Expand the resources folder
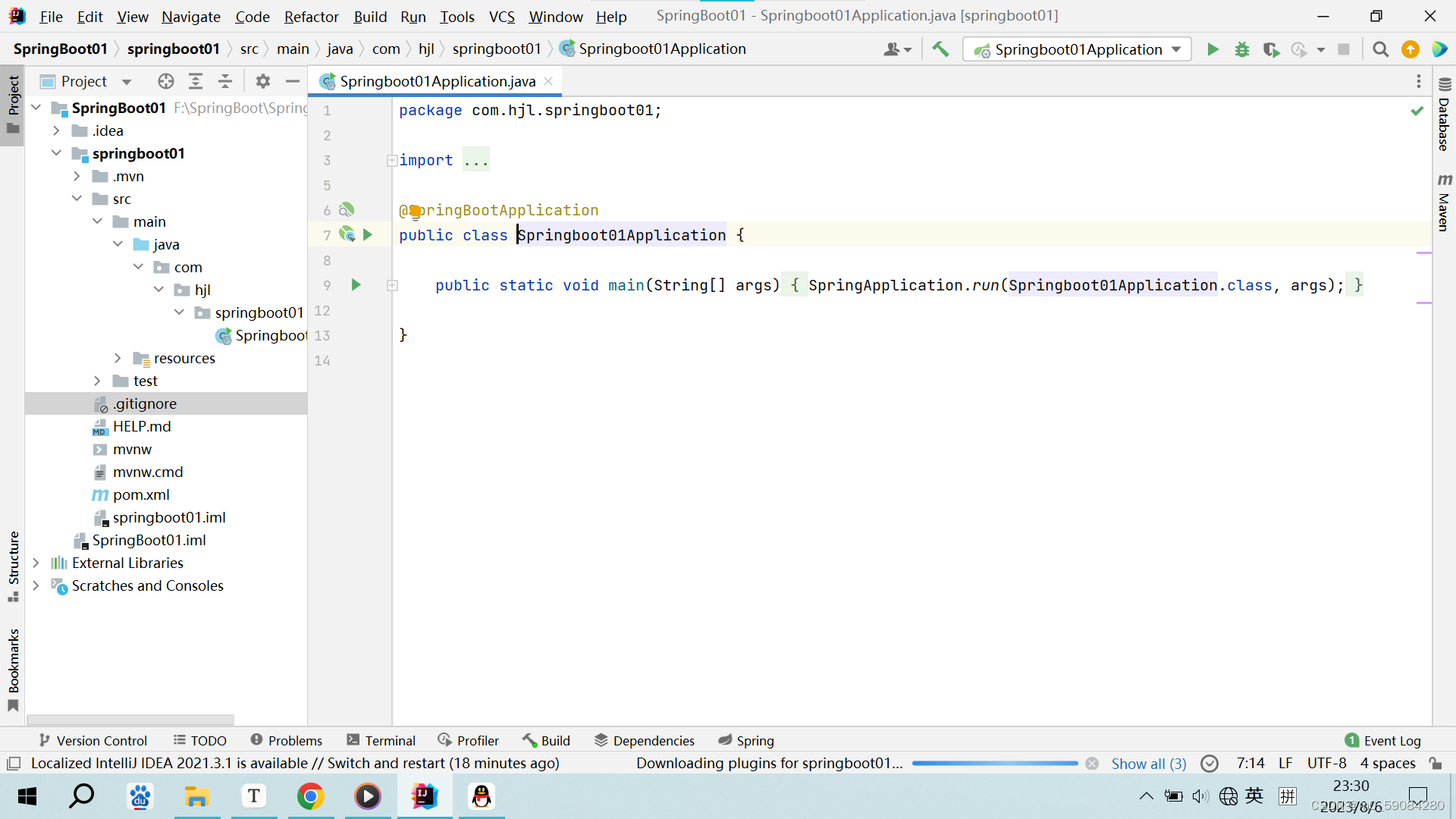 click(118, 358)
